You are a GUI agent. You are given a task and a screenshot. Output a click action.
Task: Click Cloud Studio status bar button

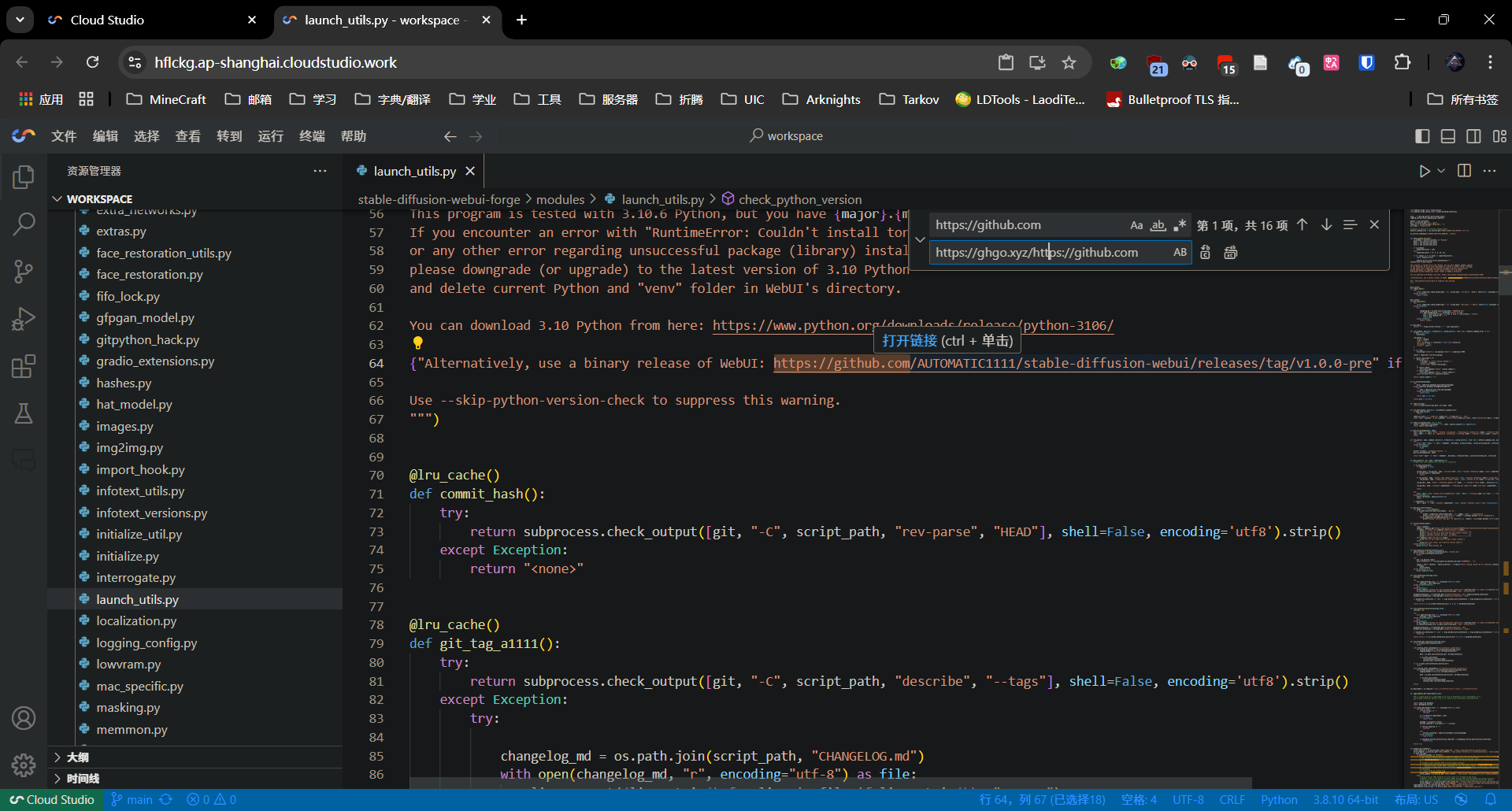(51, 799)
